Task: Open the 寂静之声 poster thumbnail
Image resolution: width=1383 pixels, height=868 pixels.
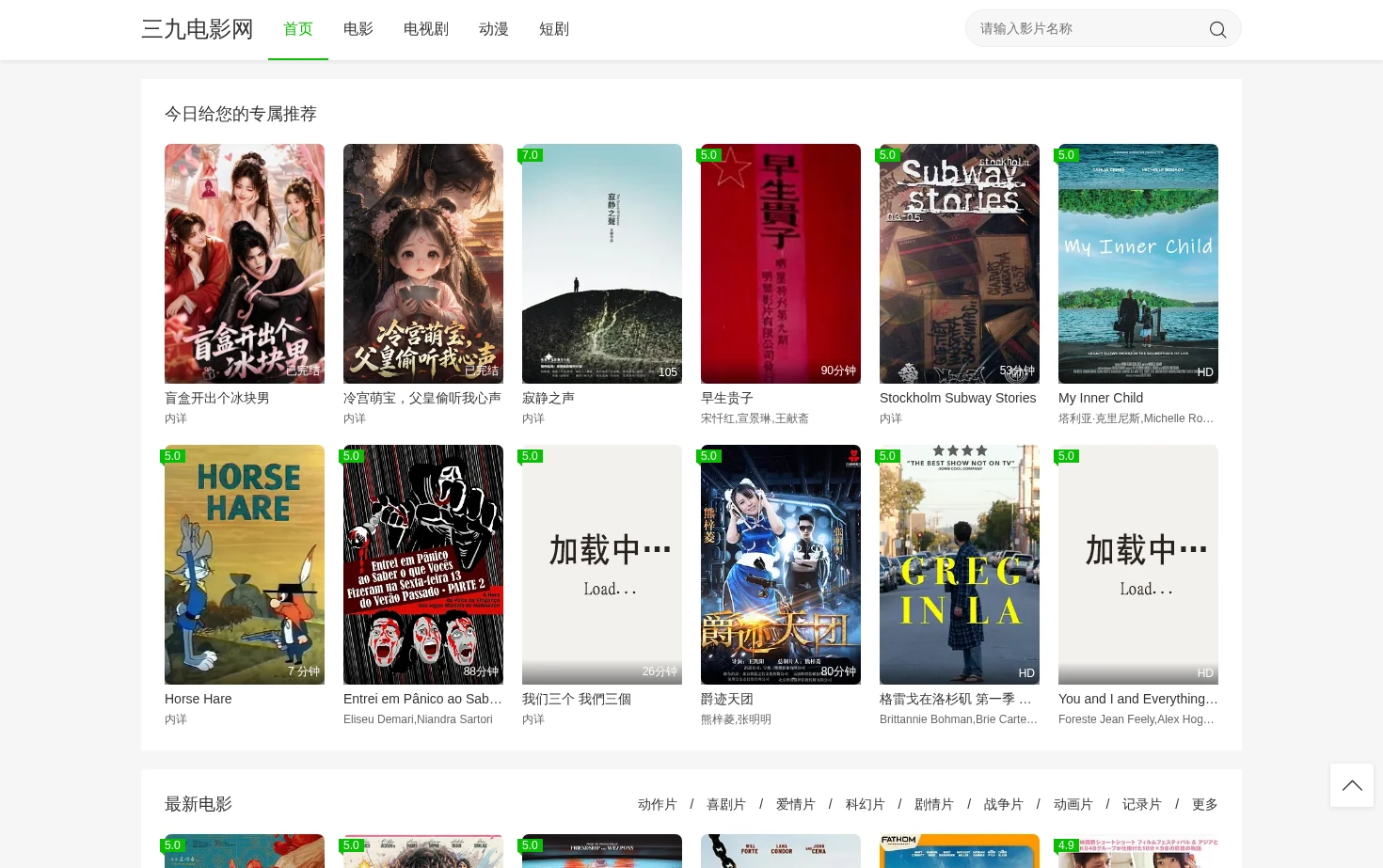Action: 602,263
